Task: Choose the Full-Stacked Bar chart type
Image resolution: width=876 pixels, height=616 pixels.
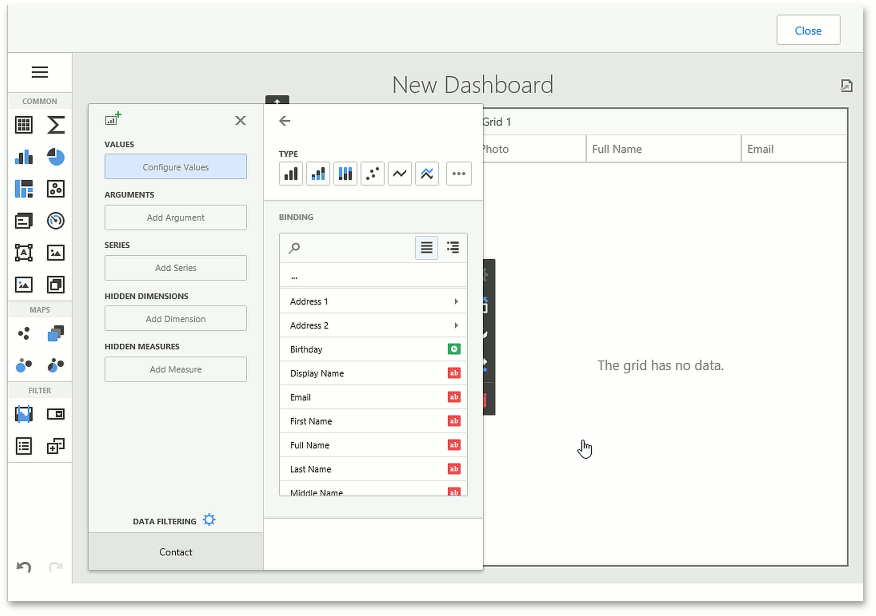Action: [345, 174]
